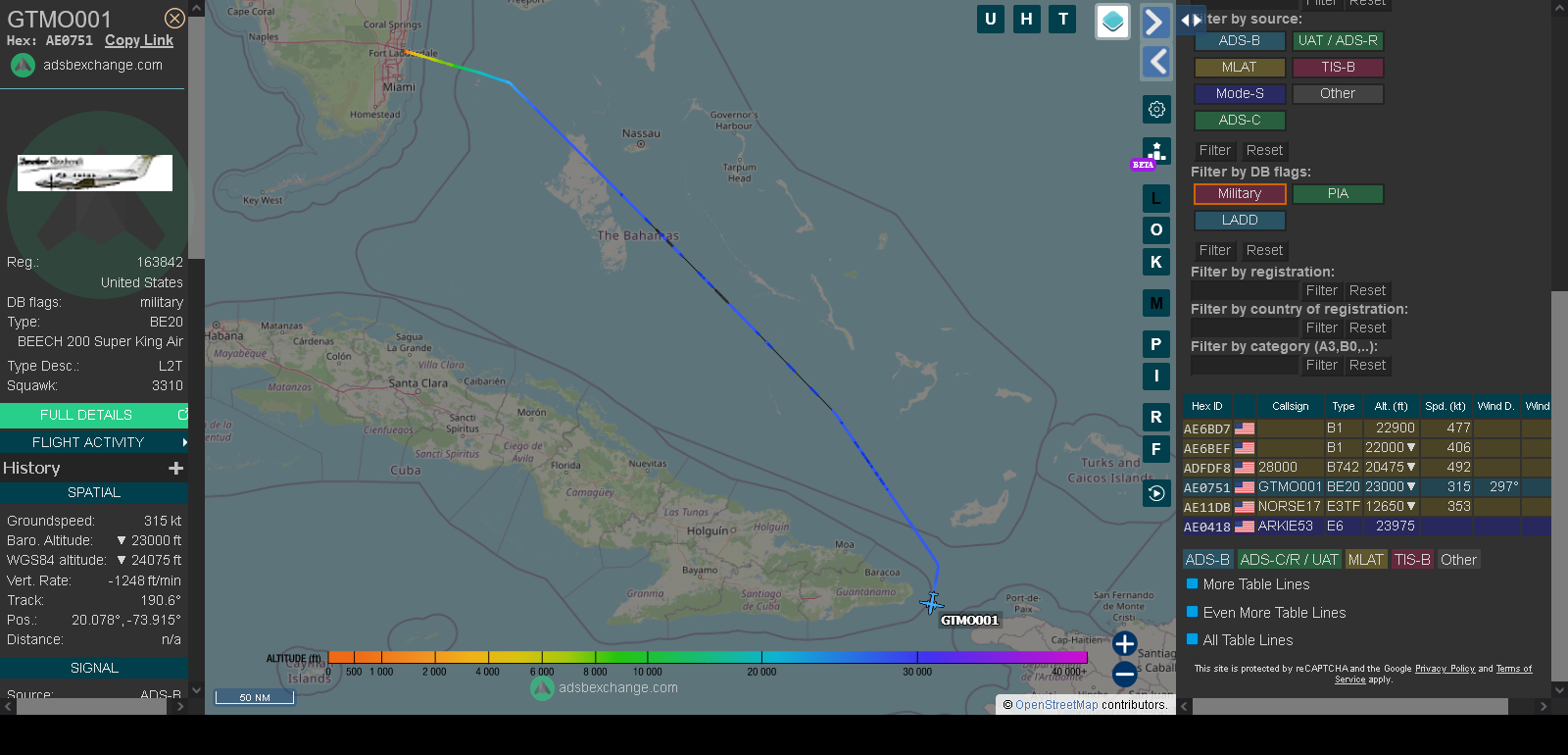Click the category filter input field
1568x755 pixels.
(x=1244, y=365)
